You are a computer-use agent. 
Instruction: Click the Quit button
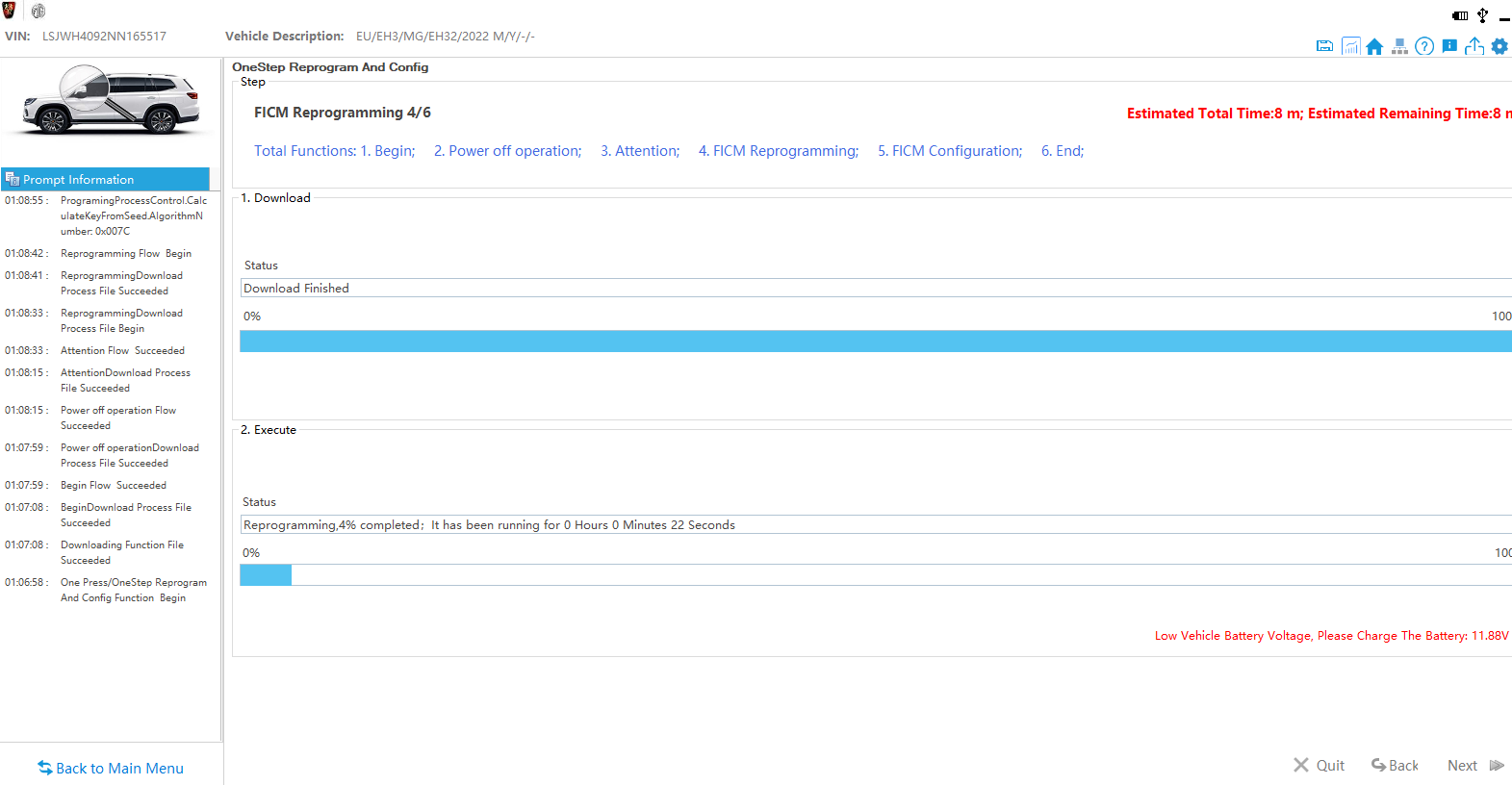click(x=1319, y=765)
